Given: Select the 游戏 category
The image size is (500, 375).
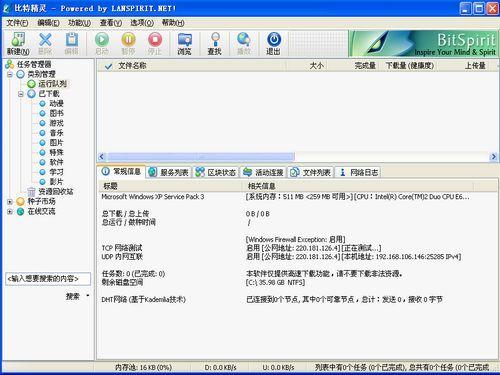Looking at the screenshot, I should [x=56, y=123].
